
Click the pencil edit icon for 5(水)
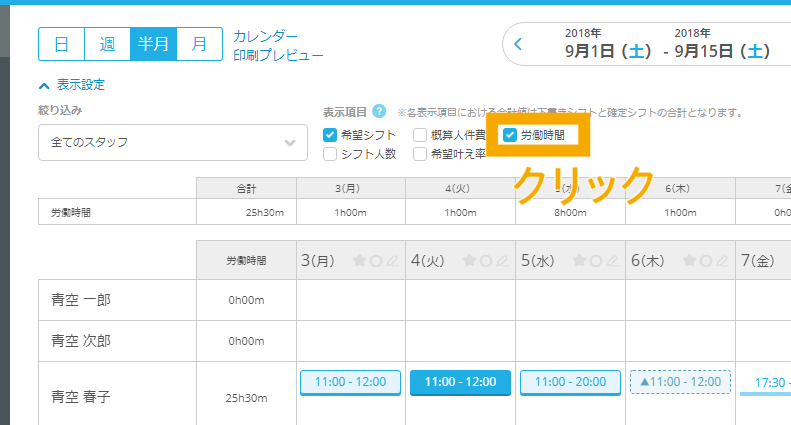point(612,260)
